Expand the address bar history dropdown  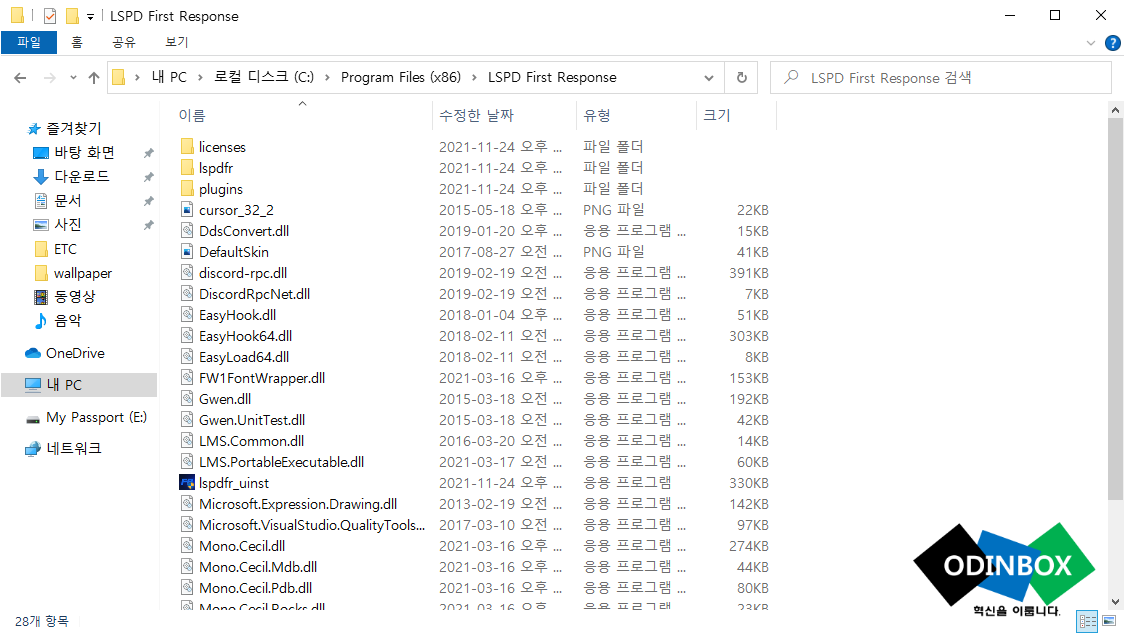(x=709, y=77)
